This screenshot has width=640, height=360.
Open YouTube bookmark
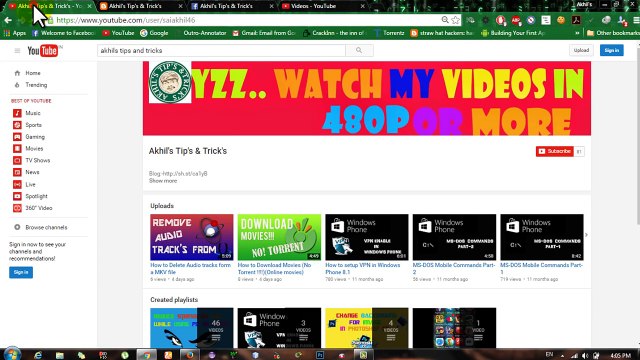coord(118,33)
